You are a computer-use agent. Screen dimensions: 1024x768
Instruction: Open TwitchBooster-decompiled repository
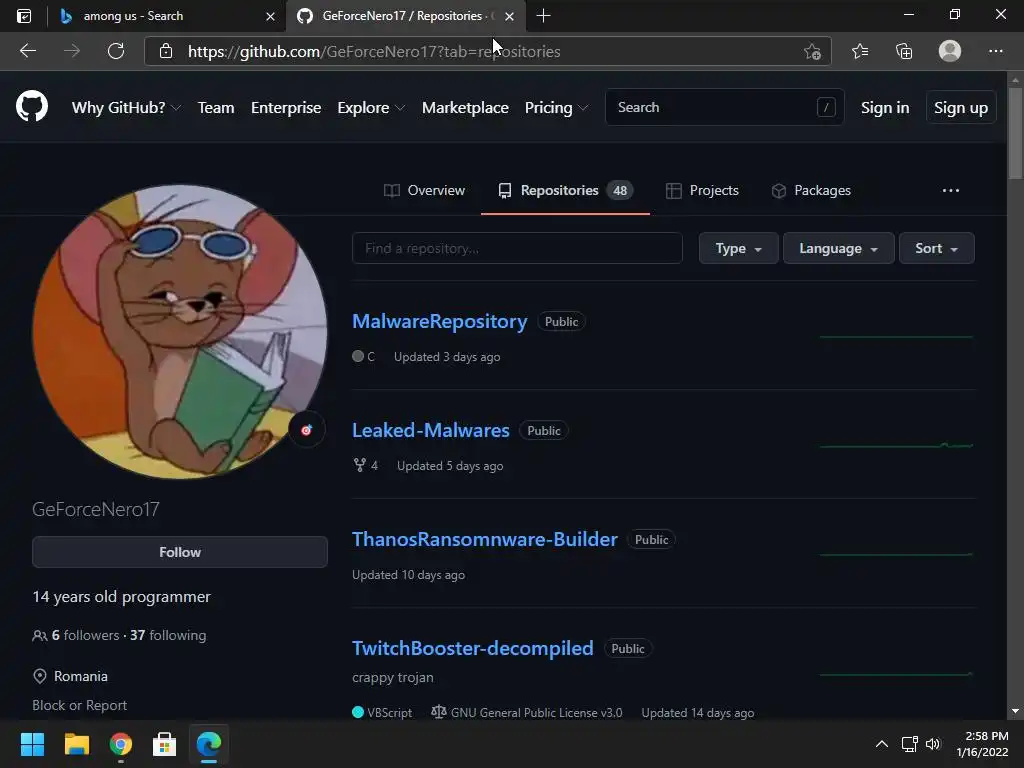tap(473, 648)
